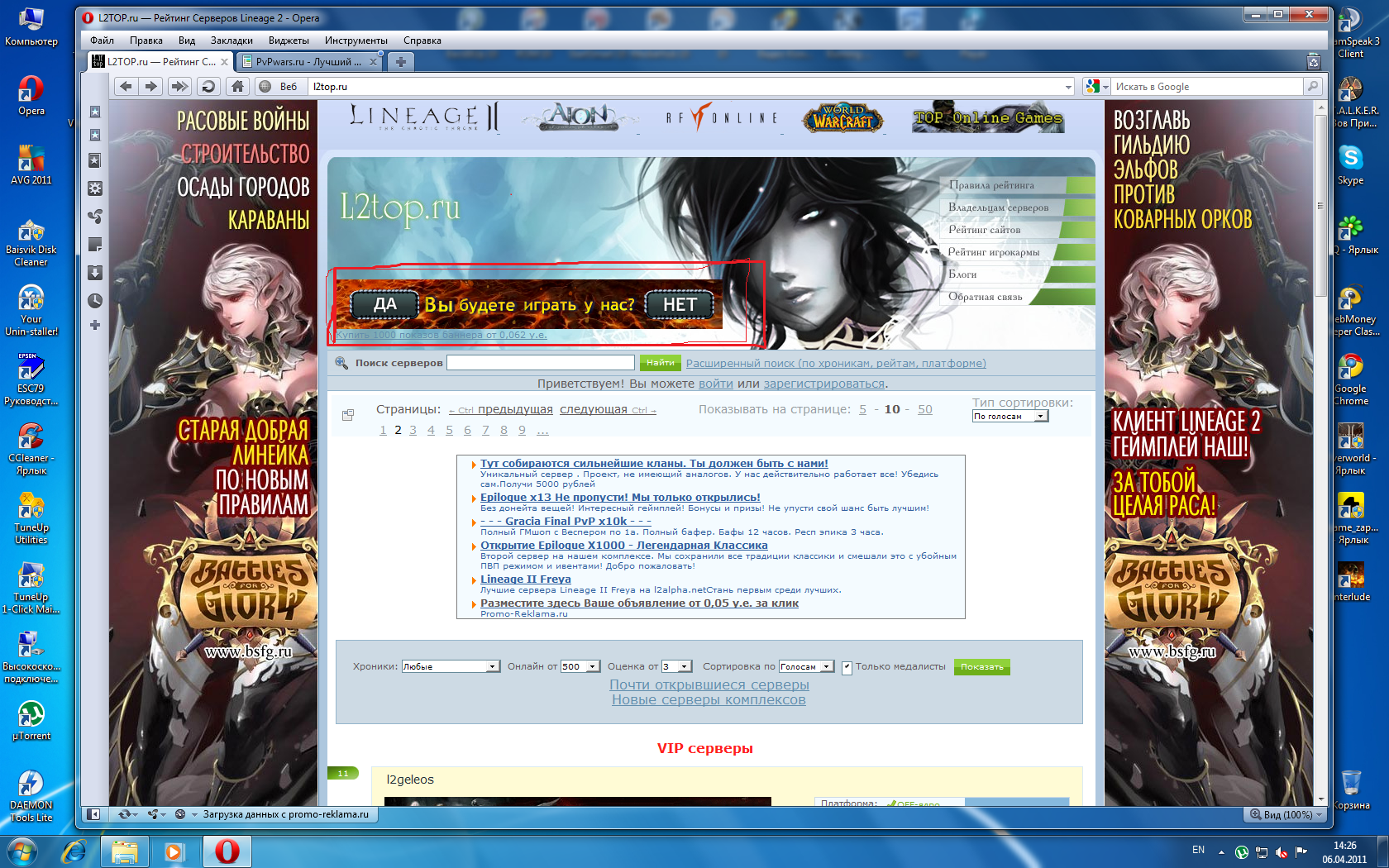Image resolution: width=1389 pixels, height=868 pixels.
Task: Open the History clock panel in sidebar
Action: (95, 301)
